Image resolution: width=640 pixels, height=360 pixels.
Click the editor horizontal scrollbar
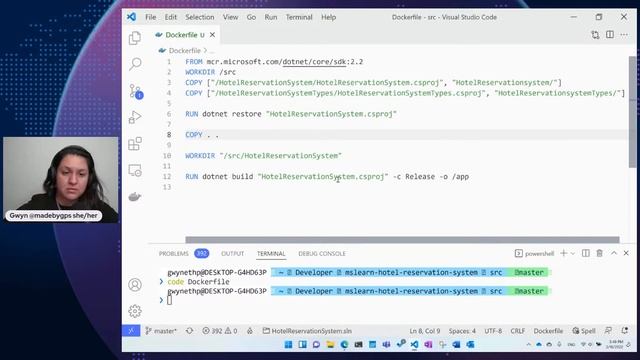click(402, 240)
